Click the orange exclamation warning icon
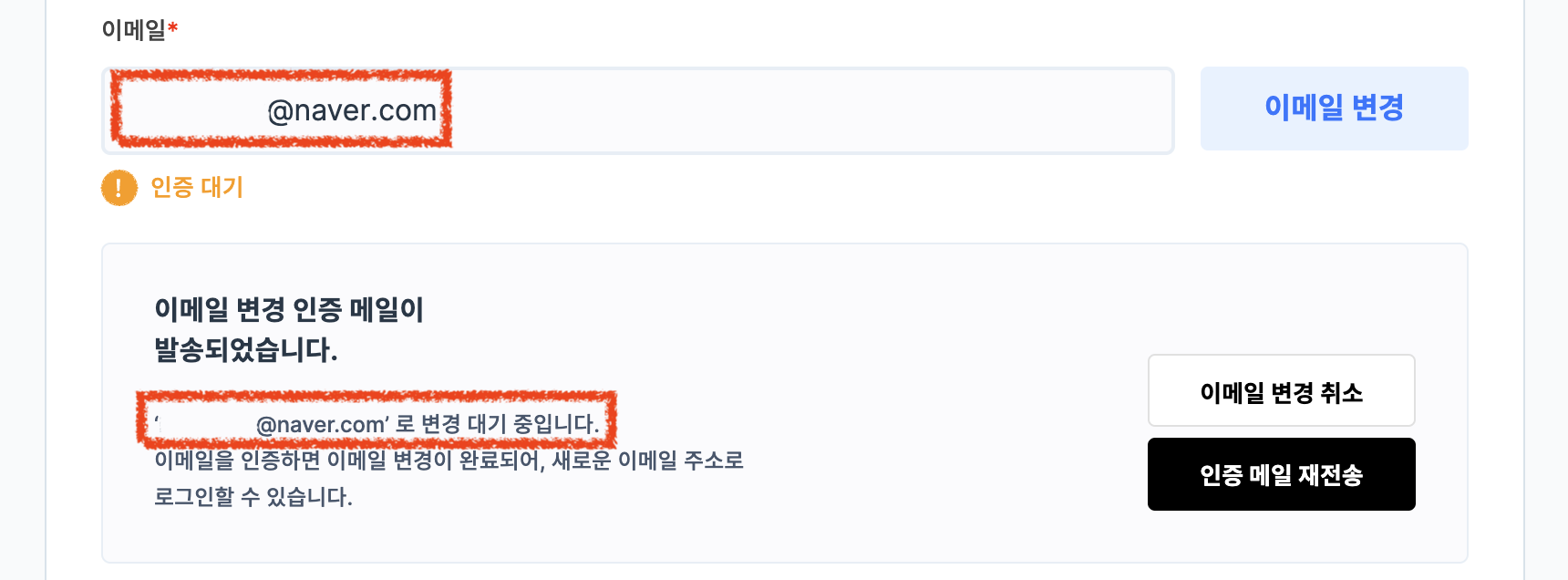Screen dimensions: 1568x580 119,188
